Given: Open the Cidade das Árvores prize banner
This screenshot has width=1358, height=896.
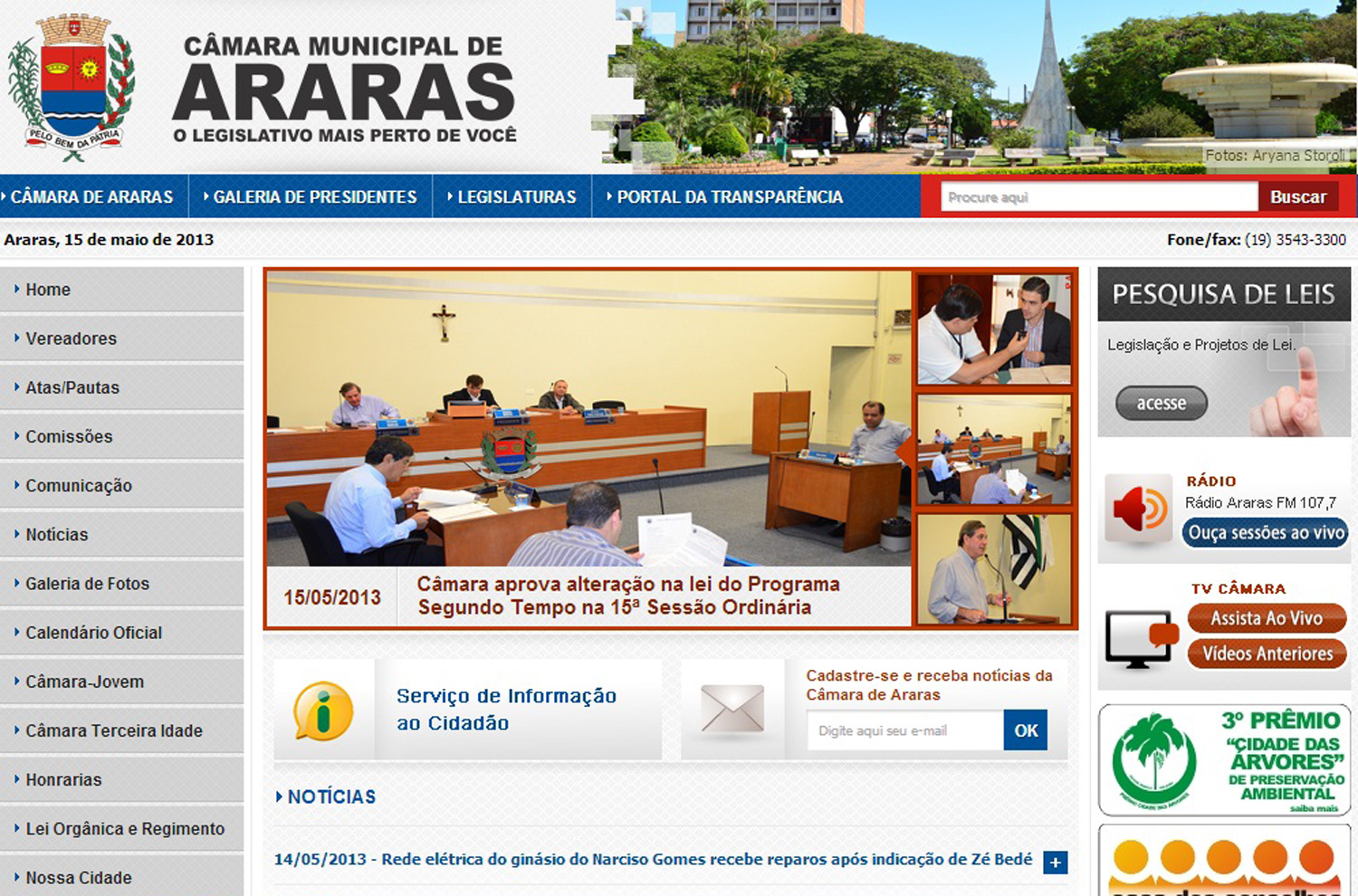Looking at the screenshot, I should 1224,760.
